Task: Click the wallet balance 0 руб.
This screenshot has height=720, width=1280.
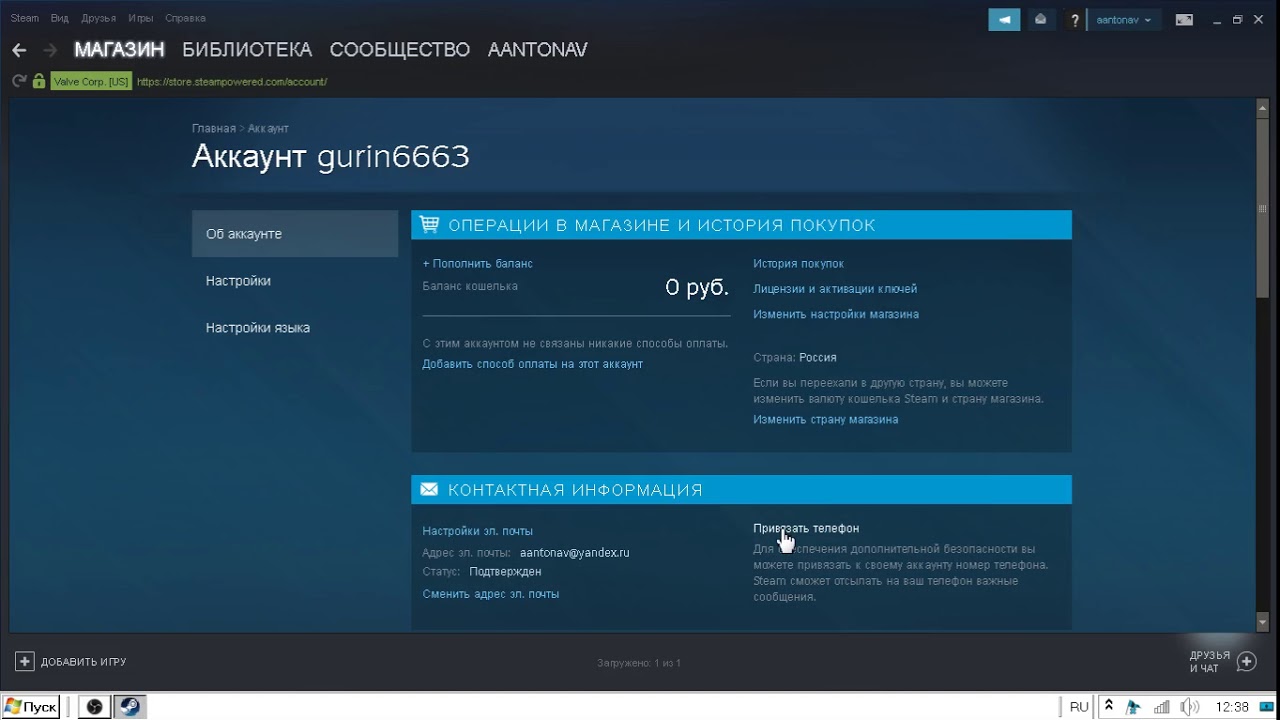Action: 697,288
